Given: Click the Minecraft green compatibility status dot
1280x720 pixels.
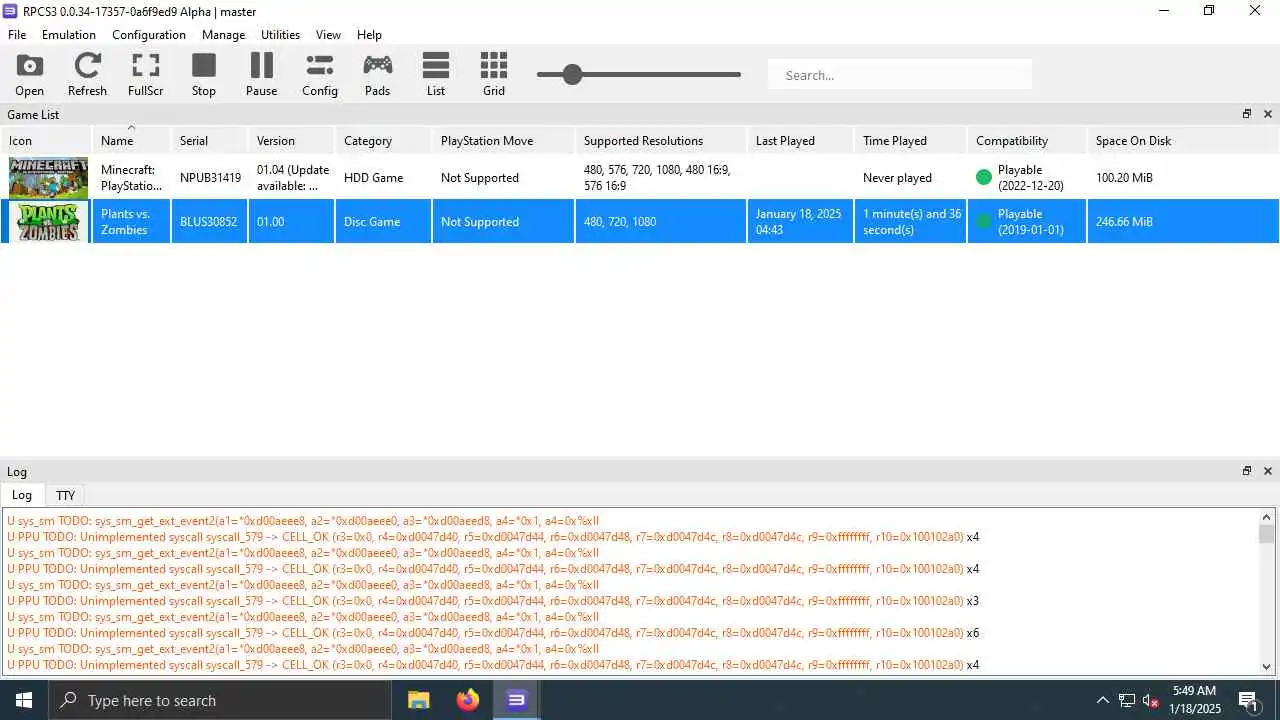Looking at the screenshot, I should [984, 178].
